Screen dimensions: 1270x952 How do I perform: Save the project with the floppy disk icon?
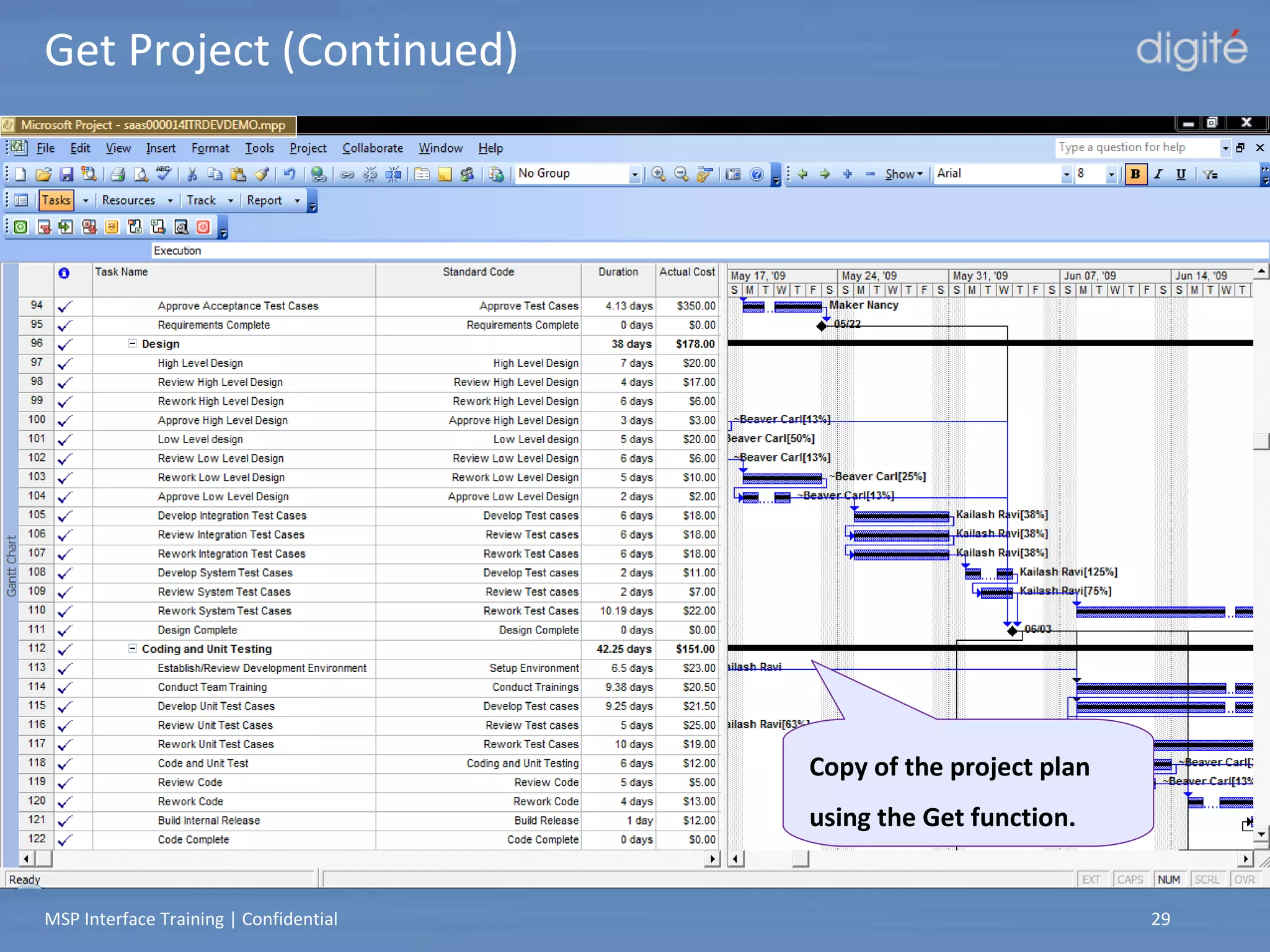tap(66, 175)
